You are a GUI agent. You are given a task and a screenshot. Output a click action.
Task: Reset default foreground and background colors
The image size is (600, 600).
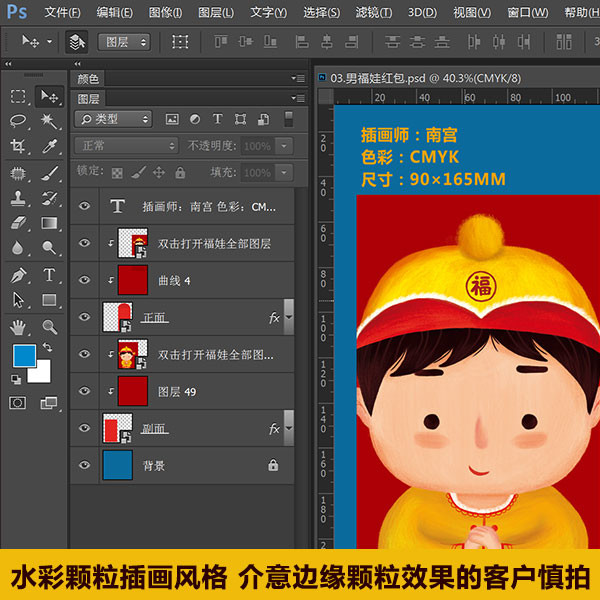[x=16, y=380]
